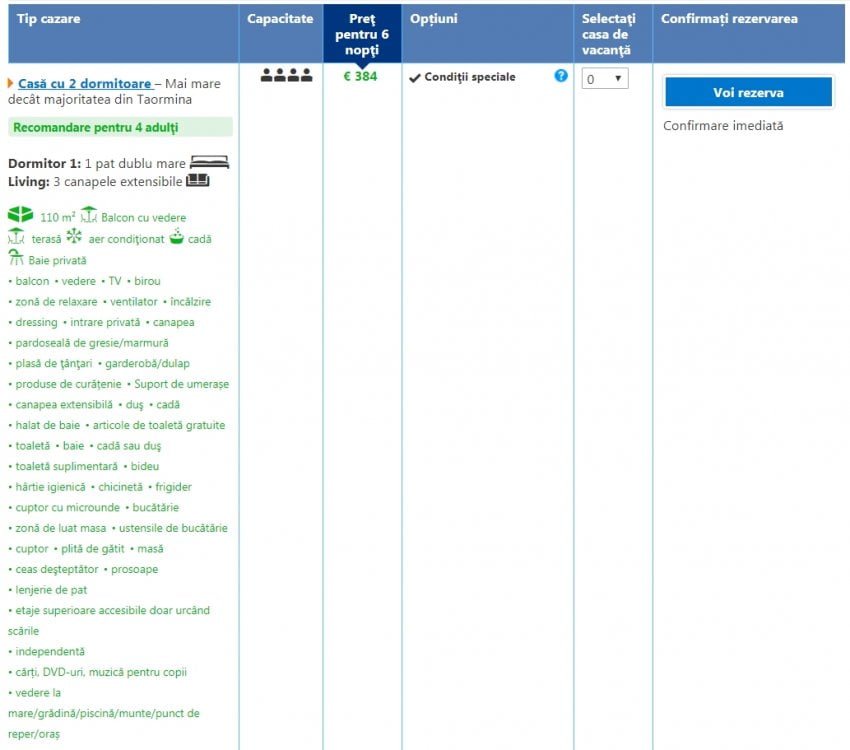This screenshot has height=750, width=850.
Task: Click the large double bed icon
Action: [210, 162]
